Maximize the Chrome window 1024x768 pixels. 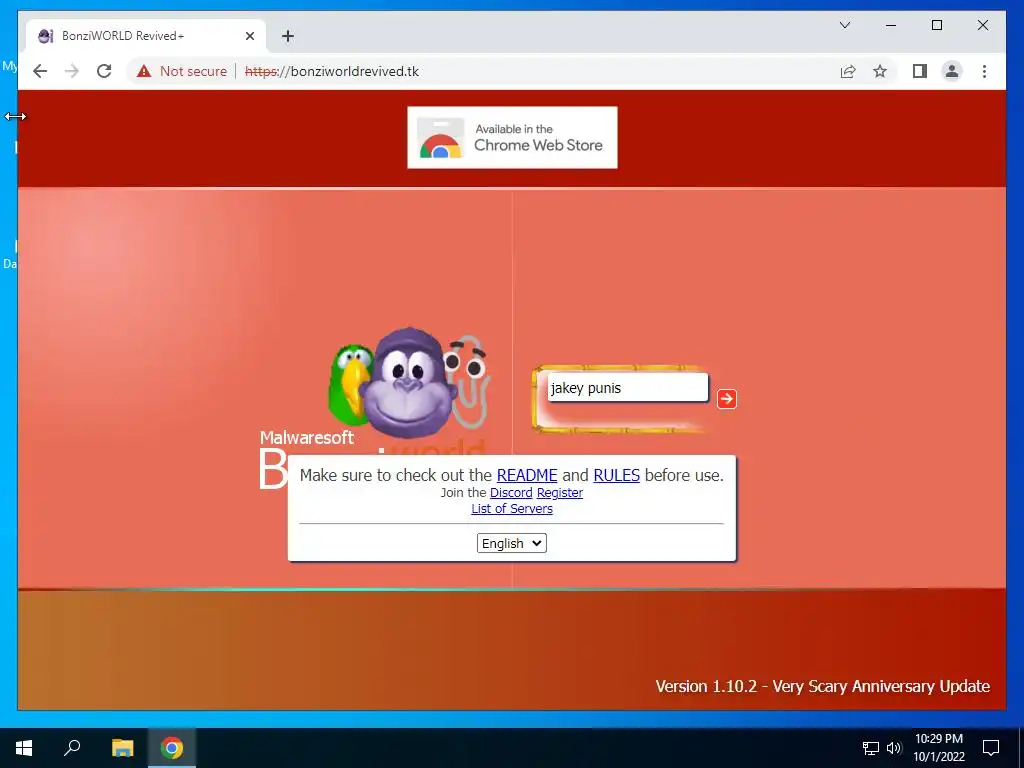(936, 25)
